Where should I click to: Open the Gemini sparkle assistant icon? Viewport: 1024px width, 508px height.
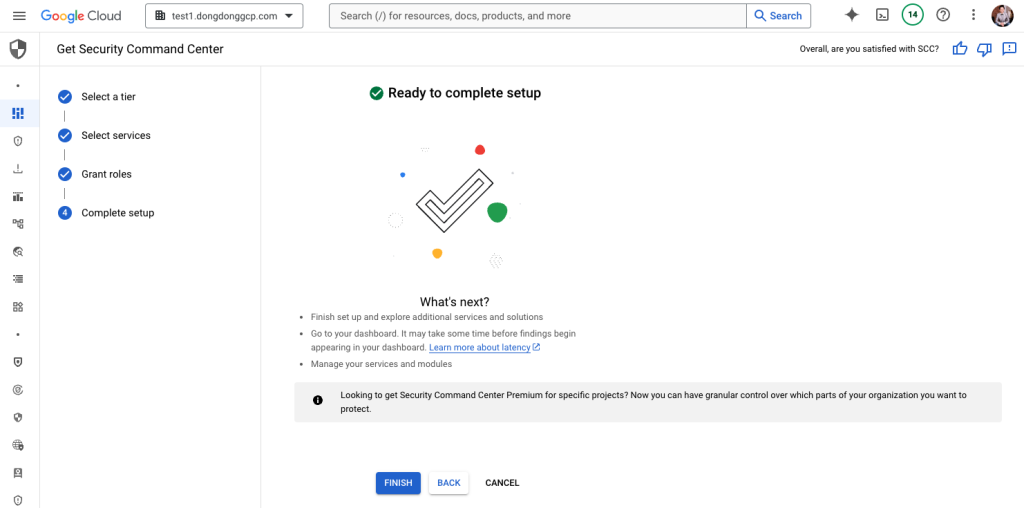pyautogui.click(x=852, y=15)
